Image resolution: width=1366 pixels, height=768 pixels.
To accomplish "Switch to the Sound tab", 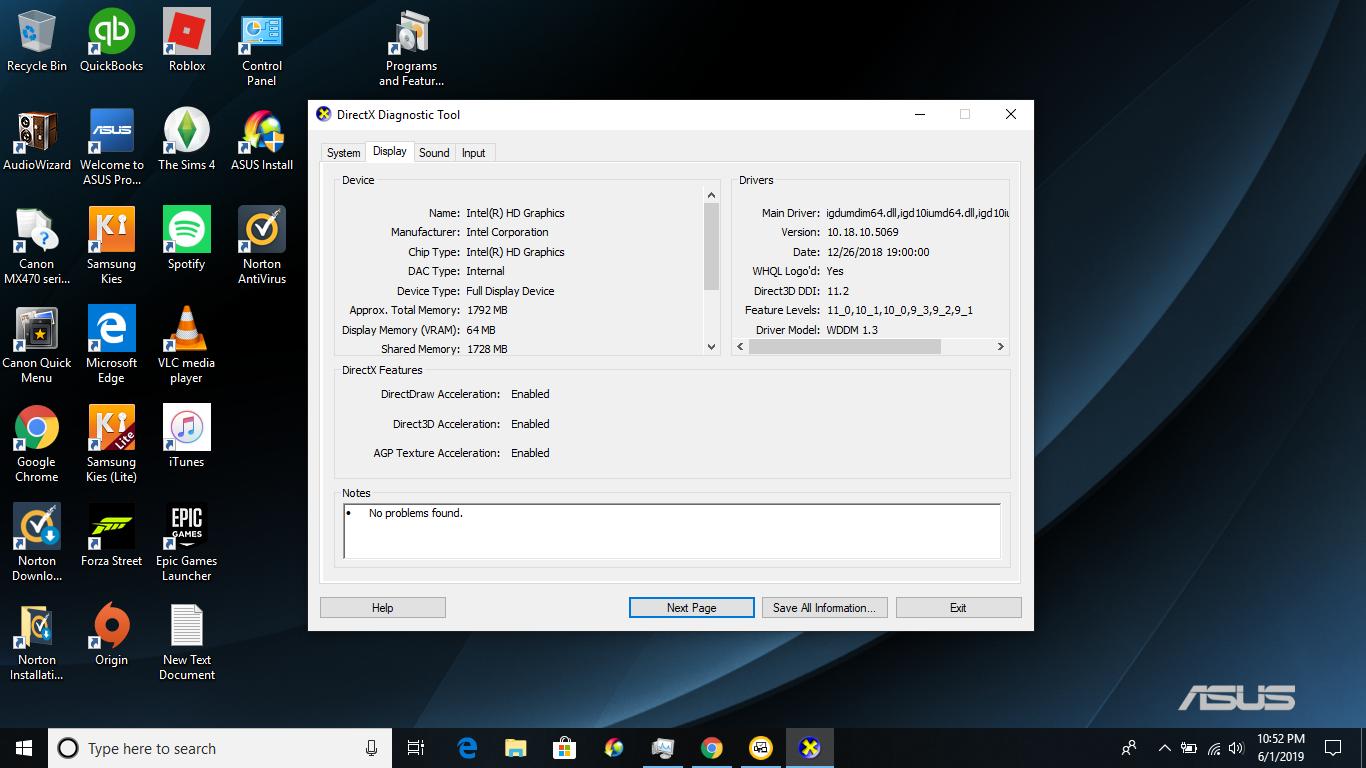I will tap(434, 153).
